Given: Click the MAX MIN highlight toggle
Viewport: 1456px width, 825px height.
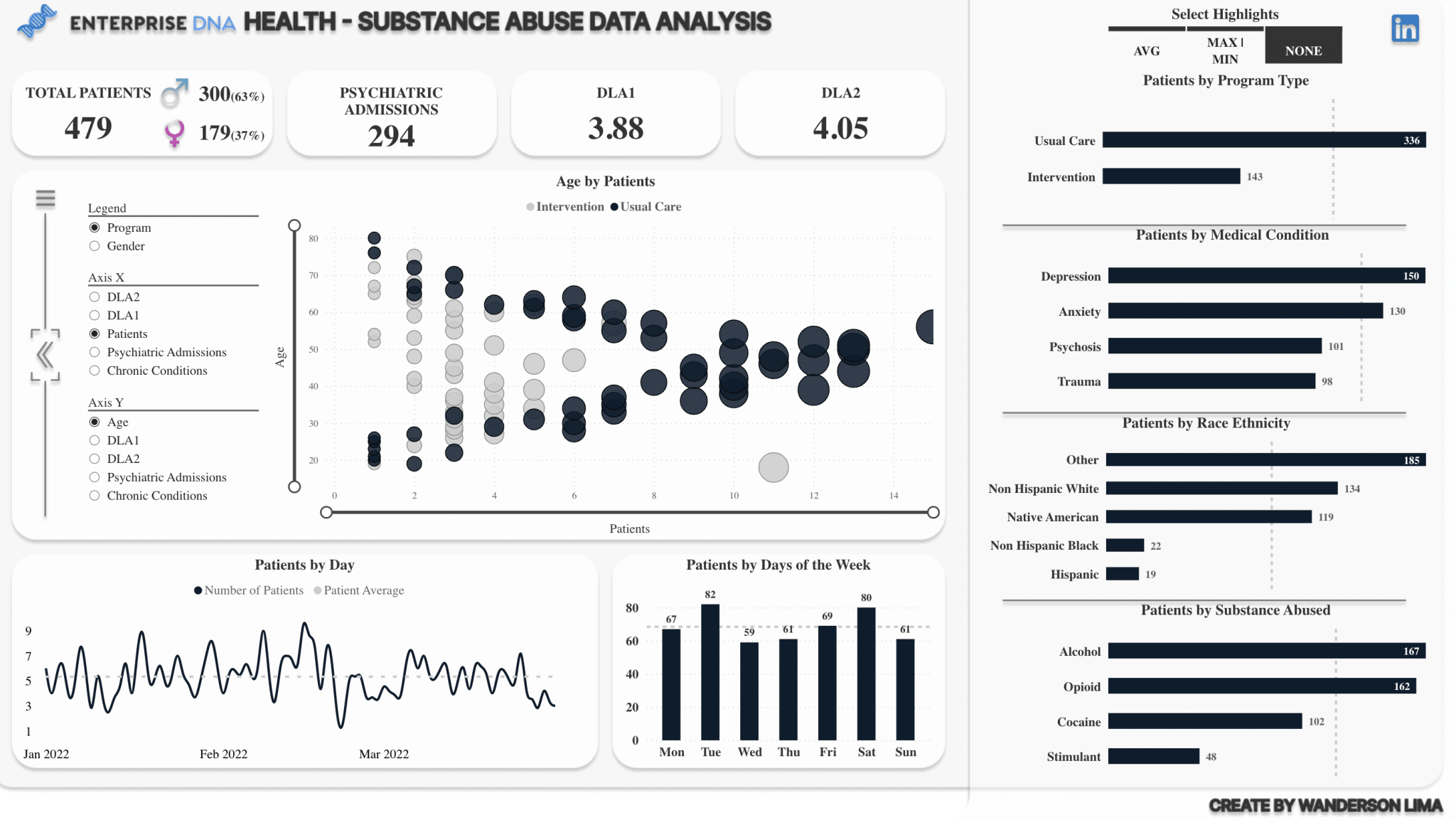Looking at the screenshot, I should pos(1224,48).
